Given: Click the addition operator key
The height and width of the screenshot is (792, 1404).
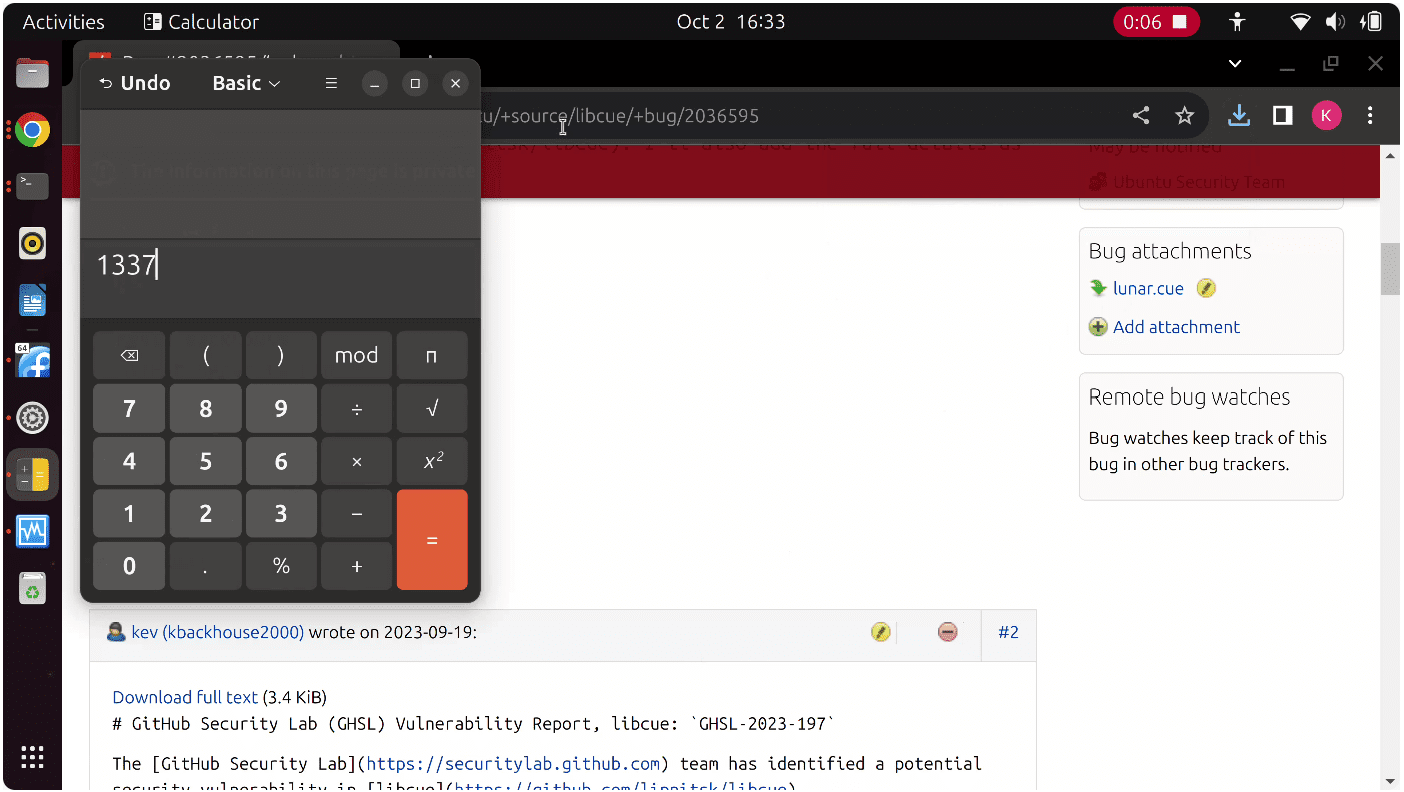Looking at the screenshot, I should (x=356, y=566).
